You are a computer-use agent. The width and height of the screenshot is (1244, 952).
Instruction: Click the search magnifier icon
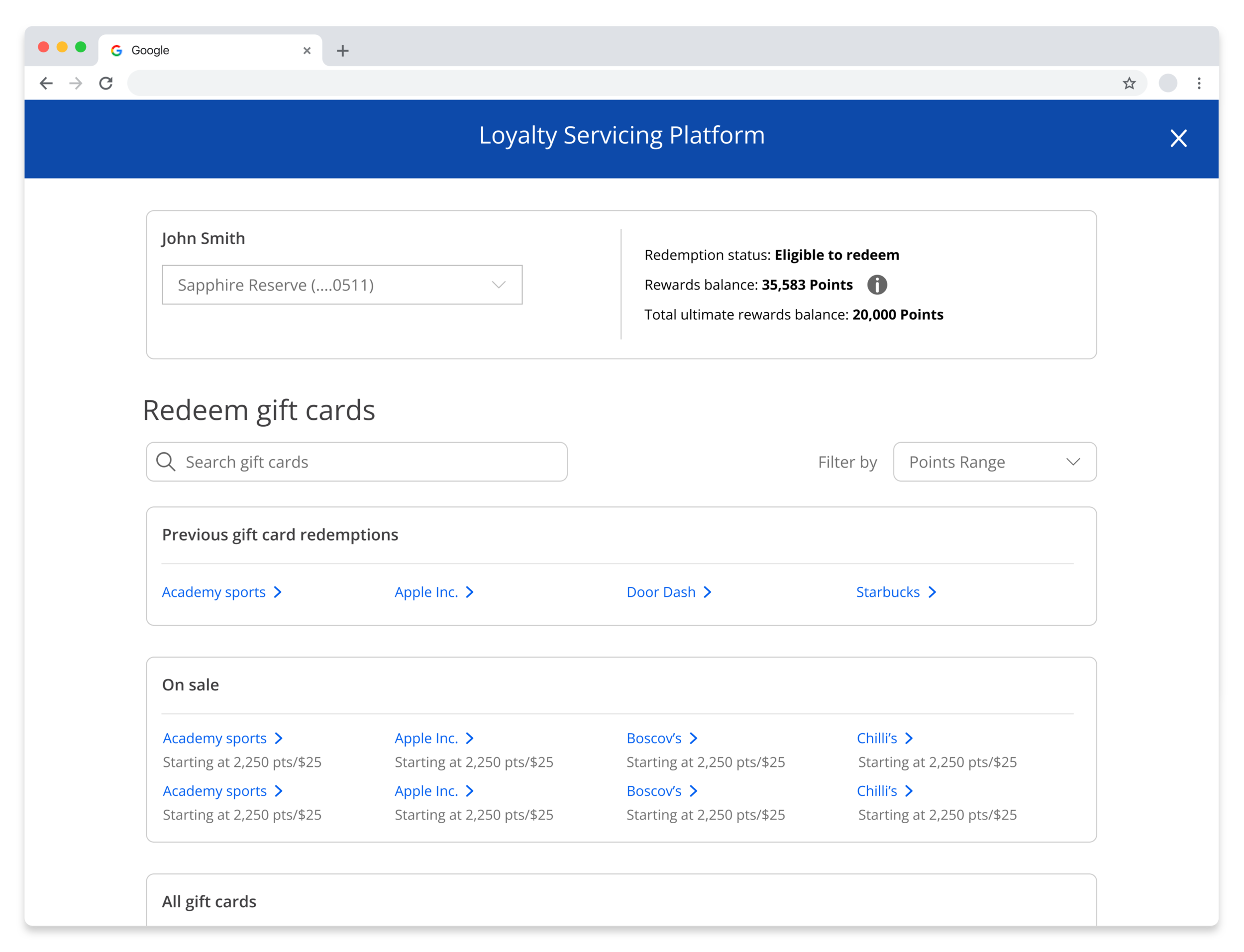166,462
